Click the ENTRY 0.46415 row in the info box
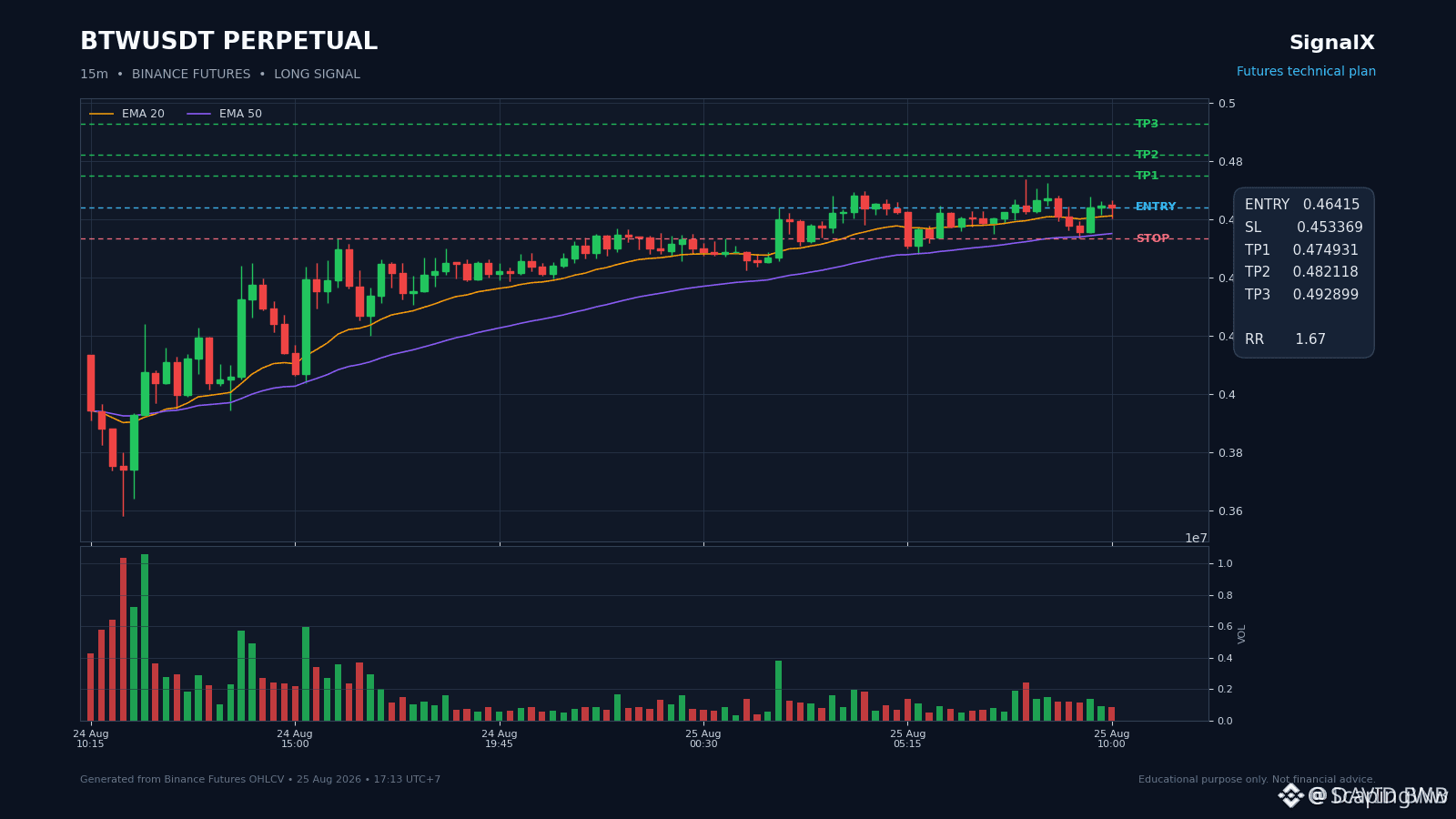This screenshot has width=1456, height=819. 1302,205
